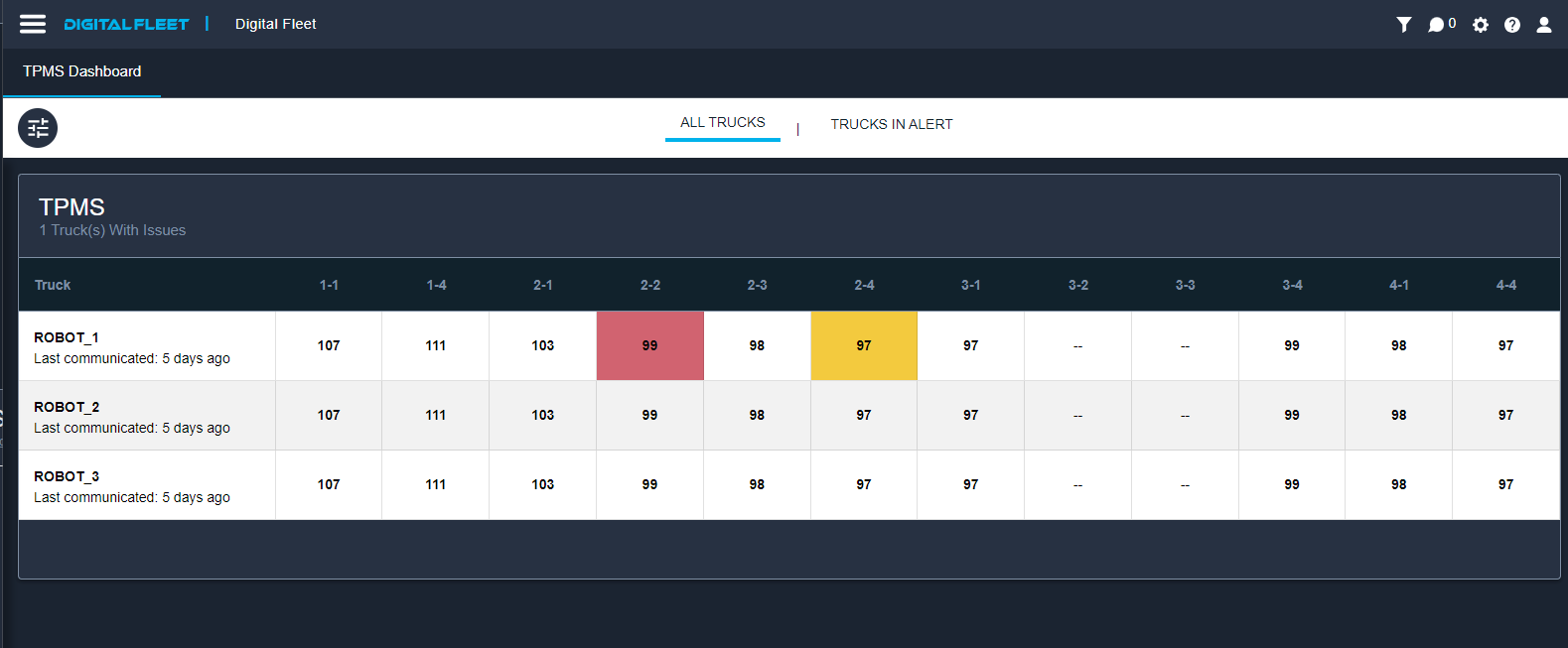Open the settings gear icon
The image size is (1568, 648).
[1480, 25]
